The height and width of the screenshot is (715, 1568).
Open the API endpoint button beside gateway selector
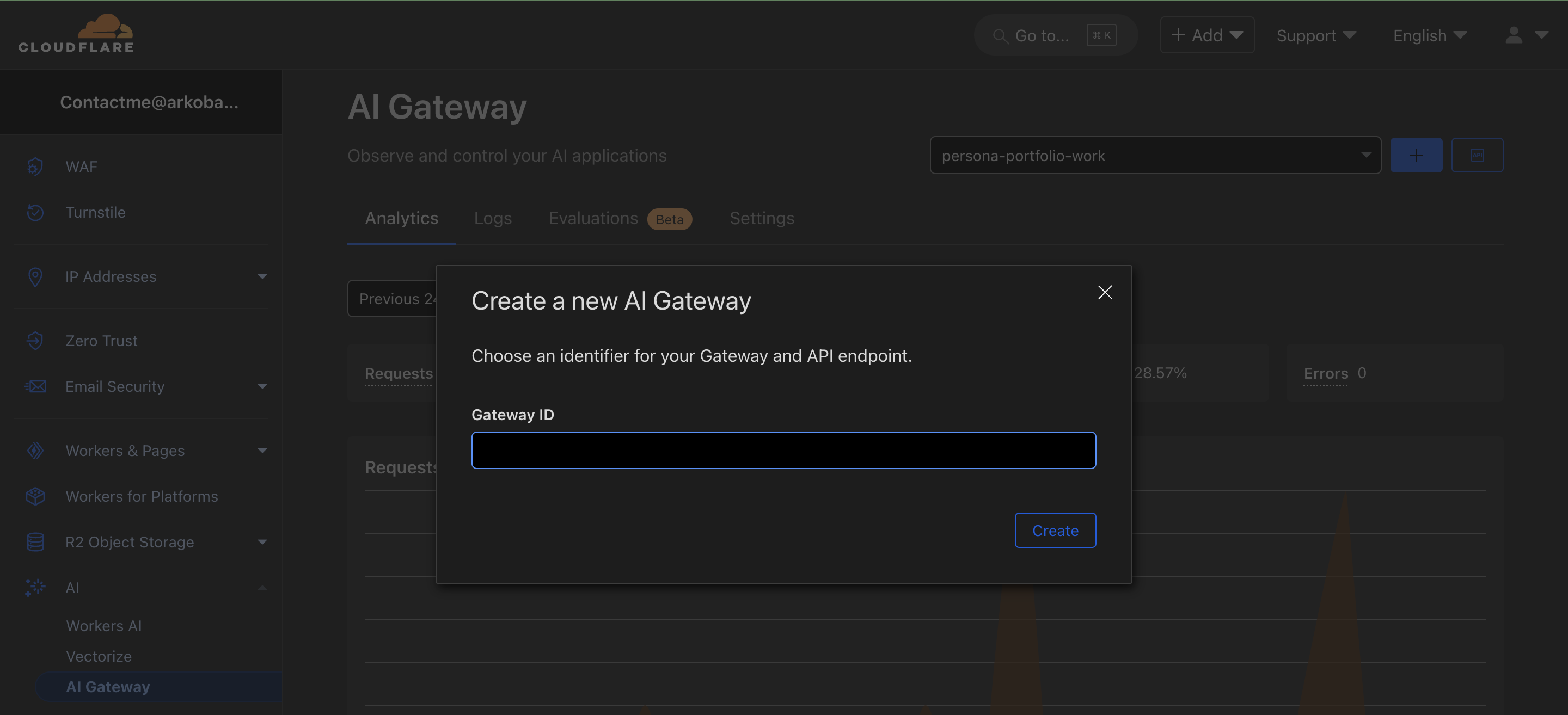1477,155
